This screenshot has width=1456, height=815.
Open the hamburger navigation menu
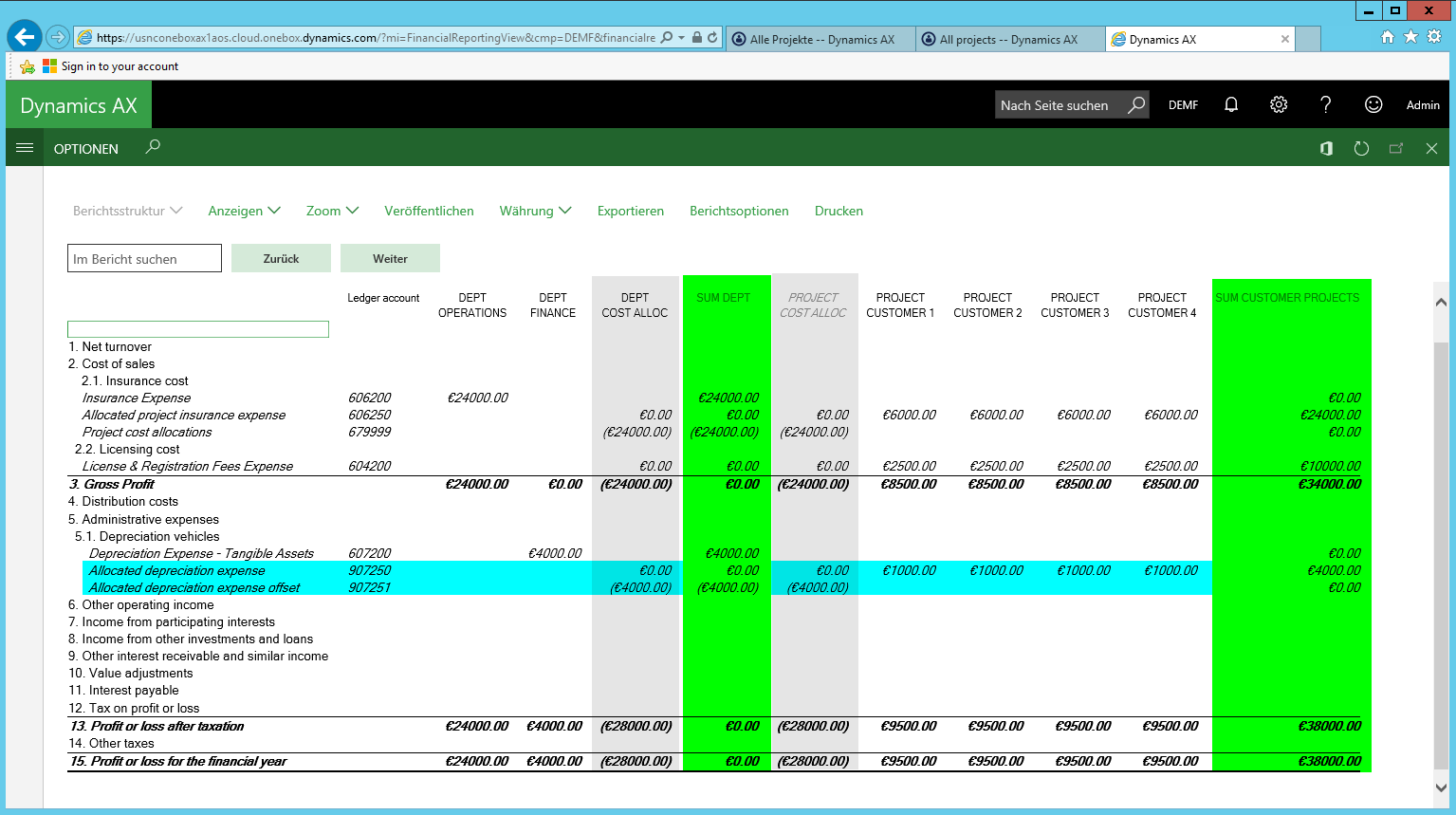(25, 148)
